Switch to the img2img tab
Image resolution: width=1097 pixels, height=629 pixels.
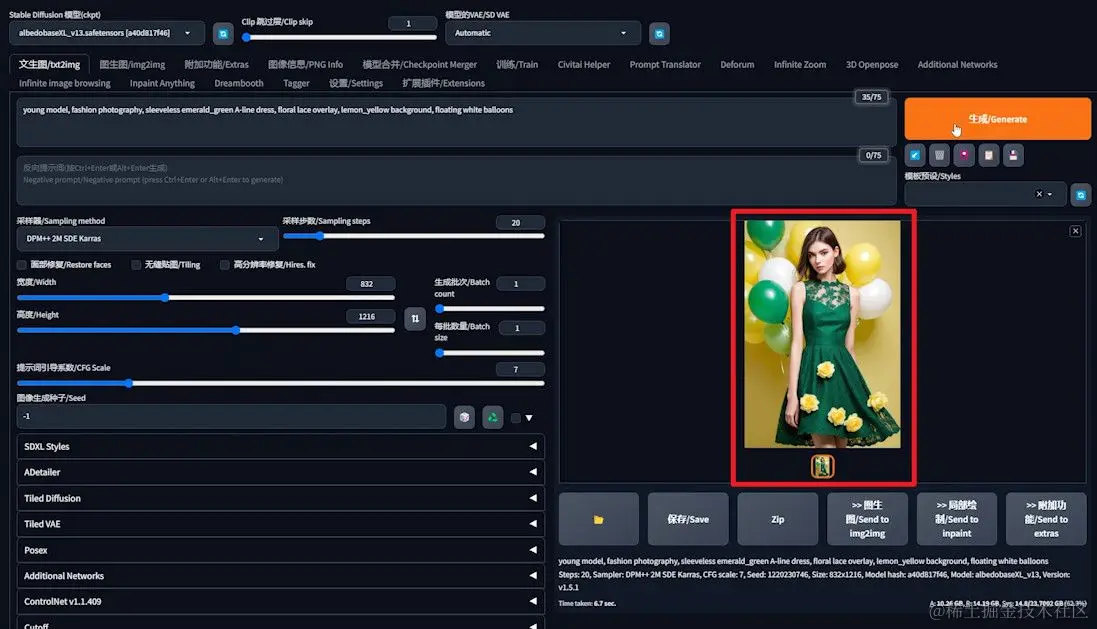[x=132, y=64]
